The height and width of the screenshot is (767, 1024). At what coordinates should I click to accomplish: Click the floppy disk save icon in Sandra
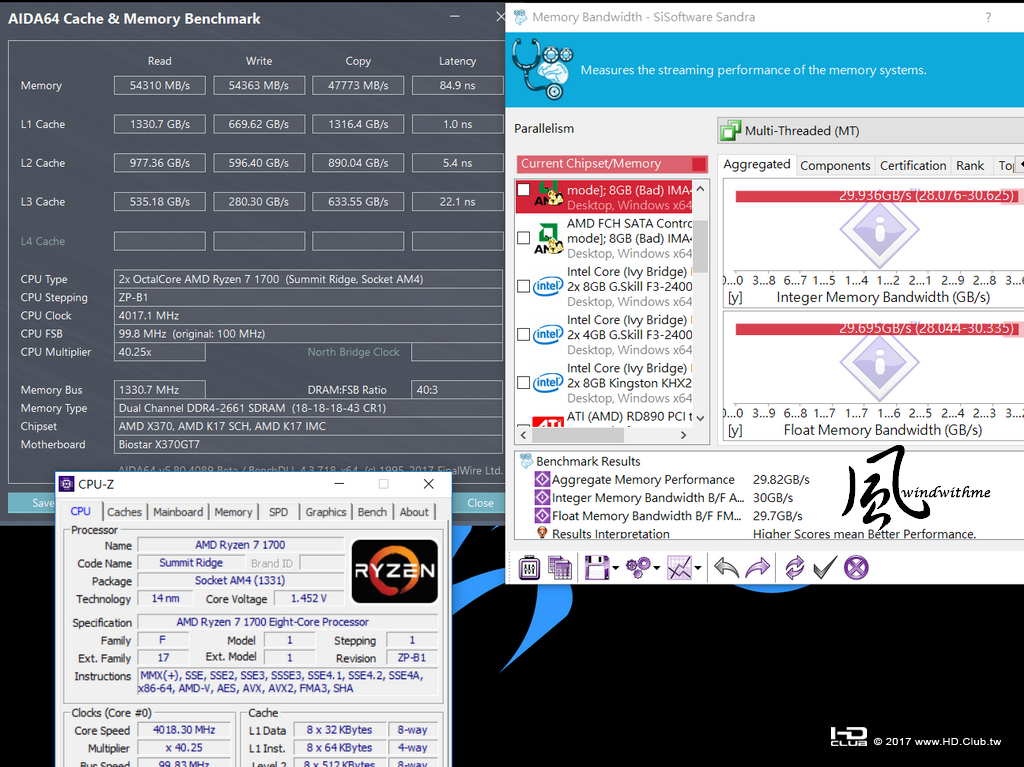click(596, 567)
